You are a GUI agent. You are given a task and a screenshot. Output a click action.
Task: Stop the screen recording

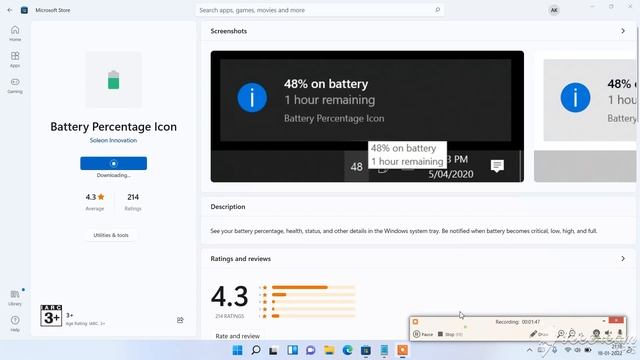click(x=450, y=334)
